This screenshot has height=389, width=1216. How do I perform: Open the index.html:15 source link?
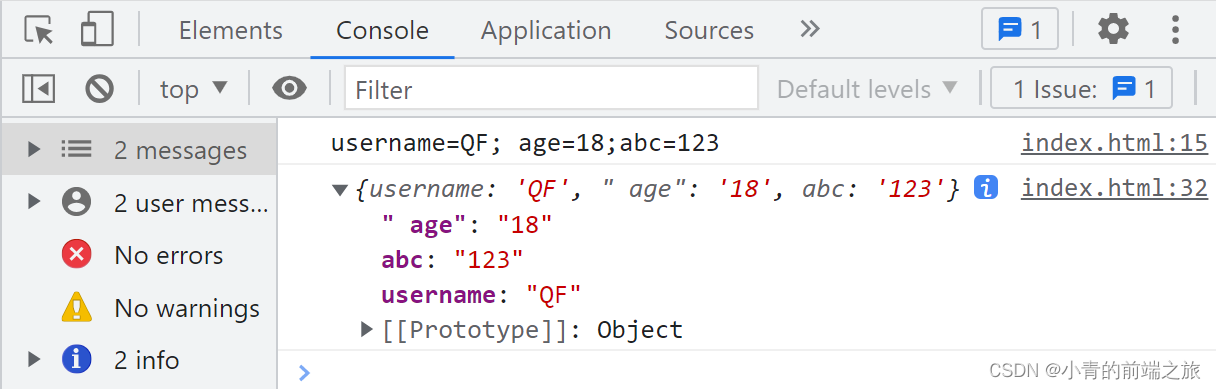[x=1114, y=143]
